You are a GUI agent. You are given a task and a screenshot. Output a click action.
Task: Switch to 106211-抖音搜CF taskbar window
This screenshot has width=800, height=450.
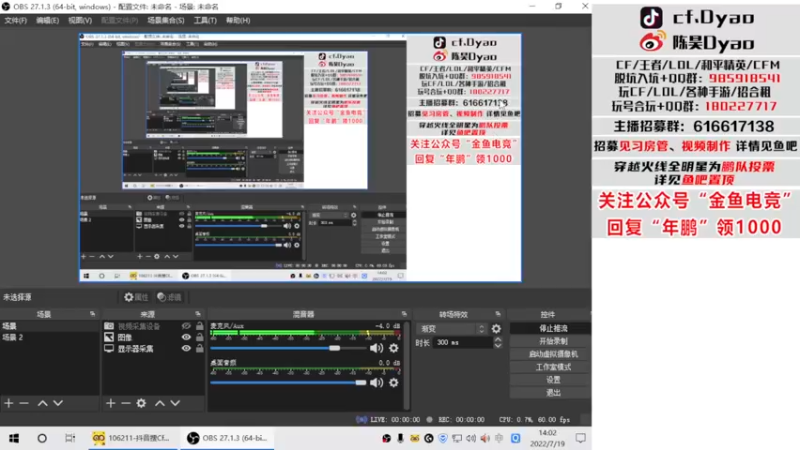coord(132,438)
